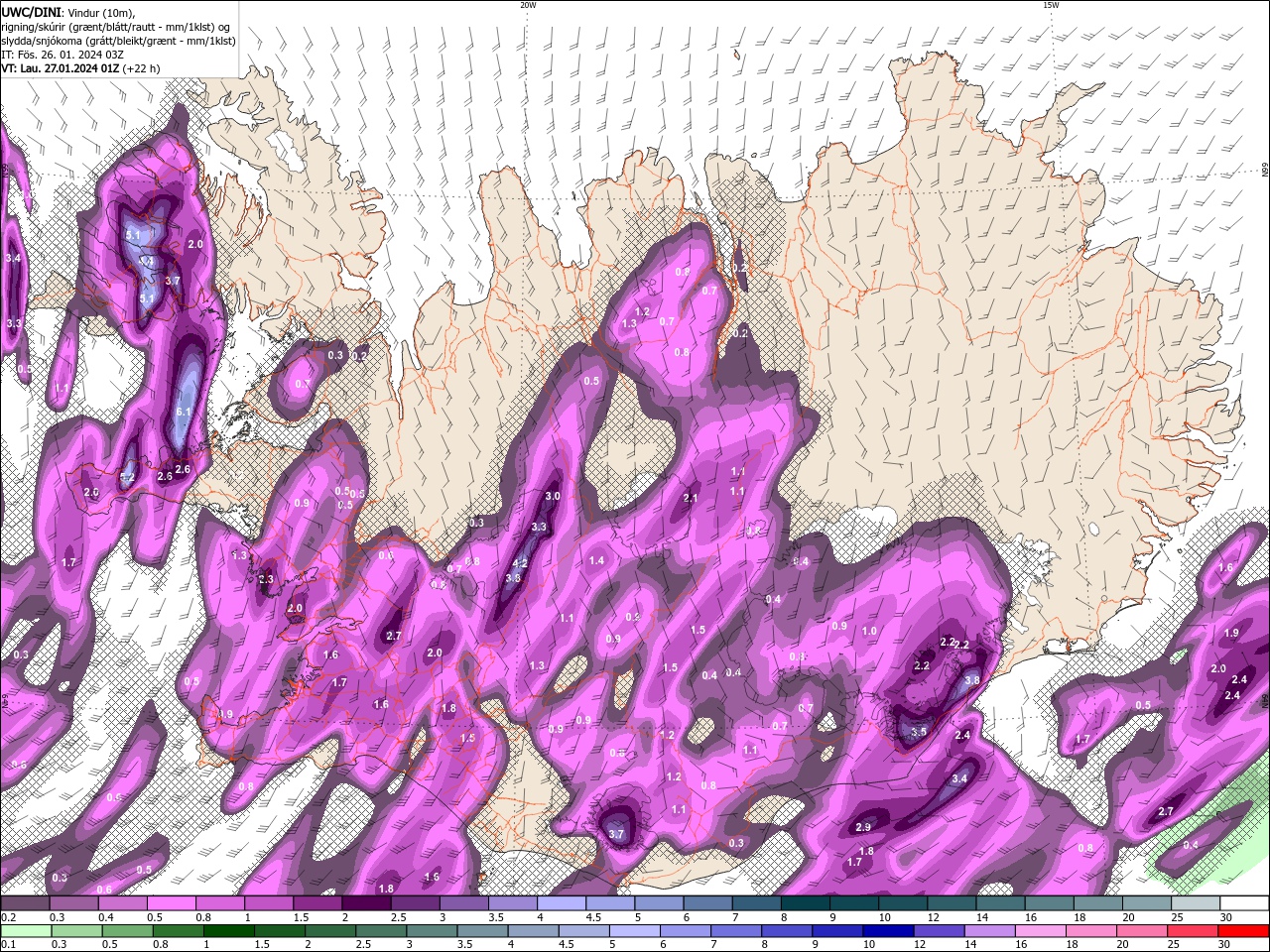Click the '1.4' precipitation value on the map
Screen dimensions: 1270x952
click(x=596, y=560)
